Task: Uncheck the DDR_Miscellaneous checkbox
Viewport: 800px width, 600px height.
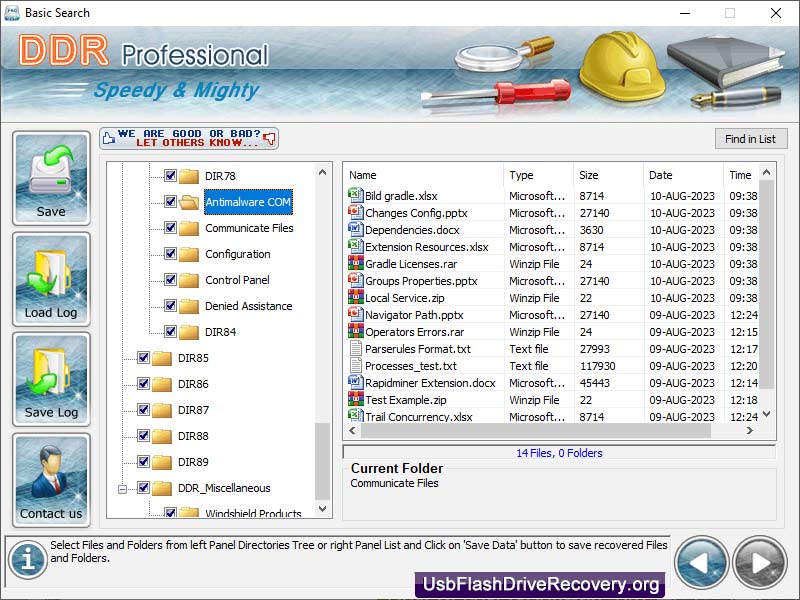Action: [x=143, y=488]
